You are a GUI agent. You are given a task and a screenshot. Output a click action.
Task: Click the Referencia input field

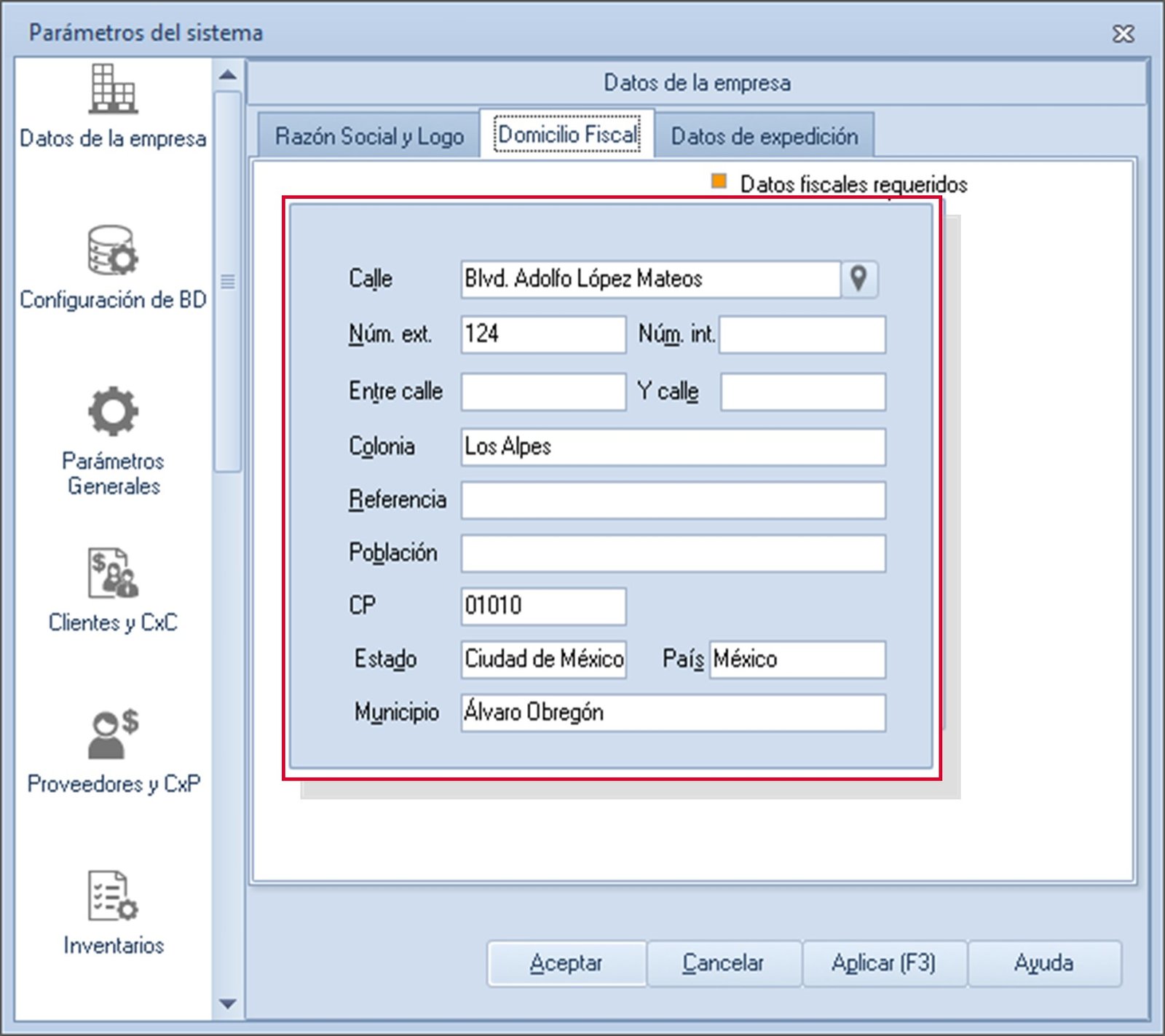click(x=674, y=500)
